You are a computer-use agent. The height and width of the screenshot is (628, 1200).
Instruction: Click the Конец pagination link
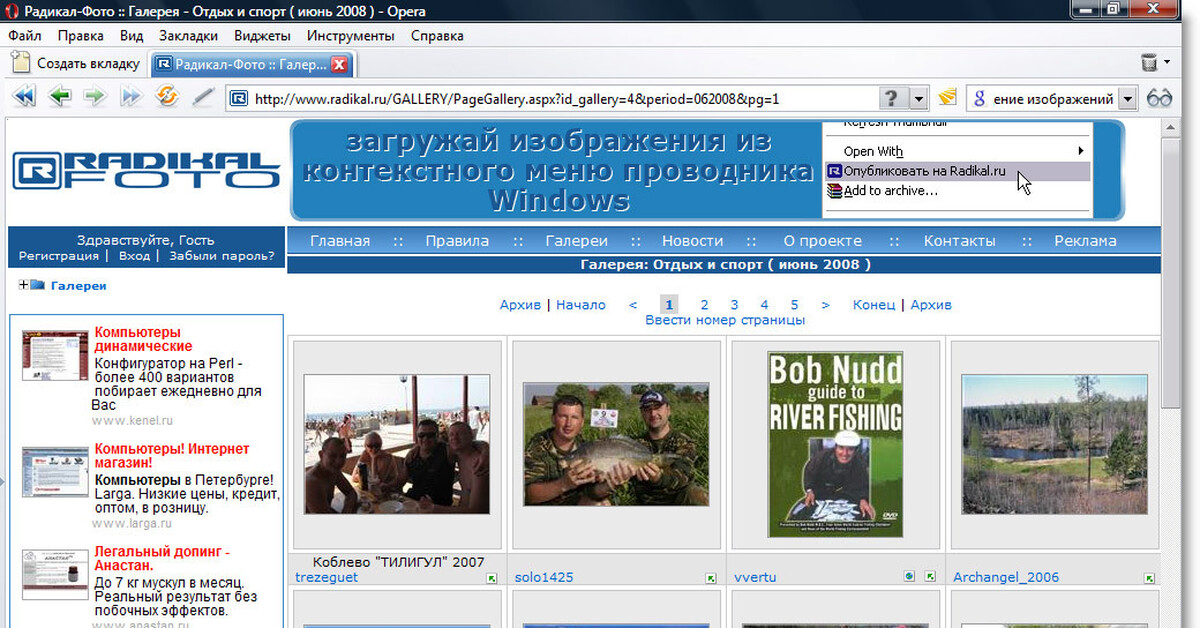[874, 305]
